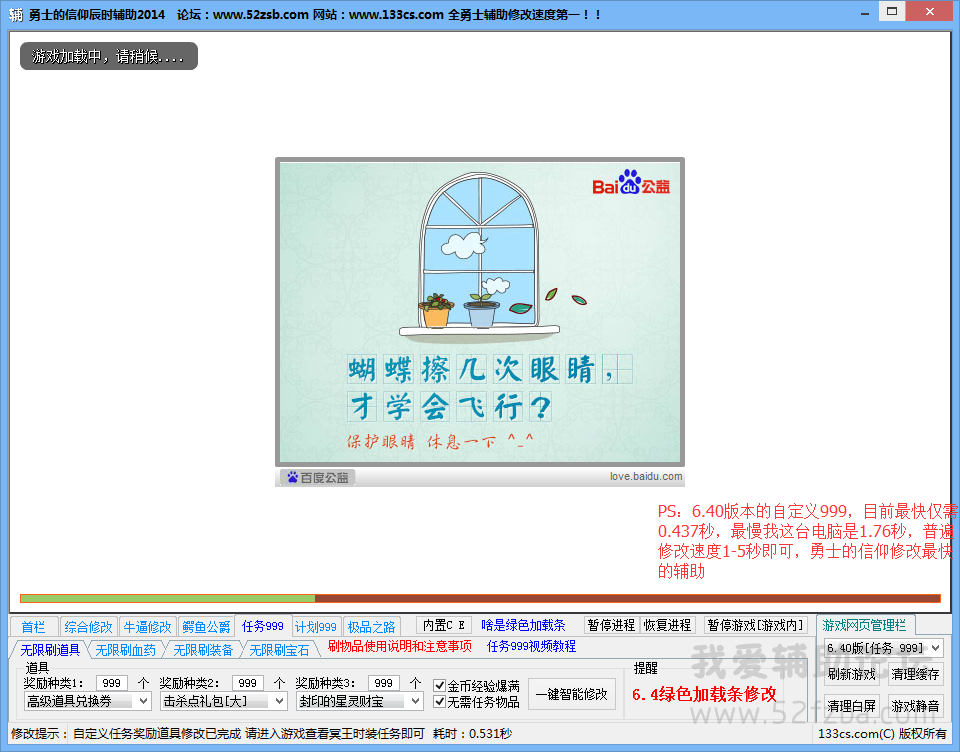Select the 任务999 tab
Screen dimensions: 960x752
click(x=263, y=626)
